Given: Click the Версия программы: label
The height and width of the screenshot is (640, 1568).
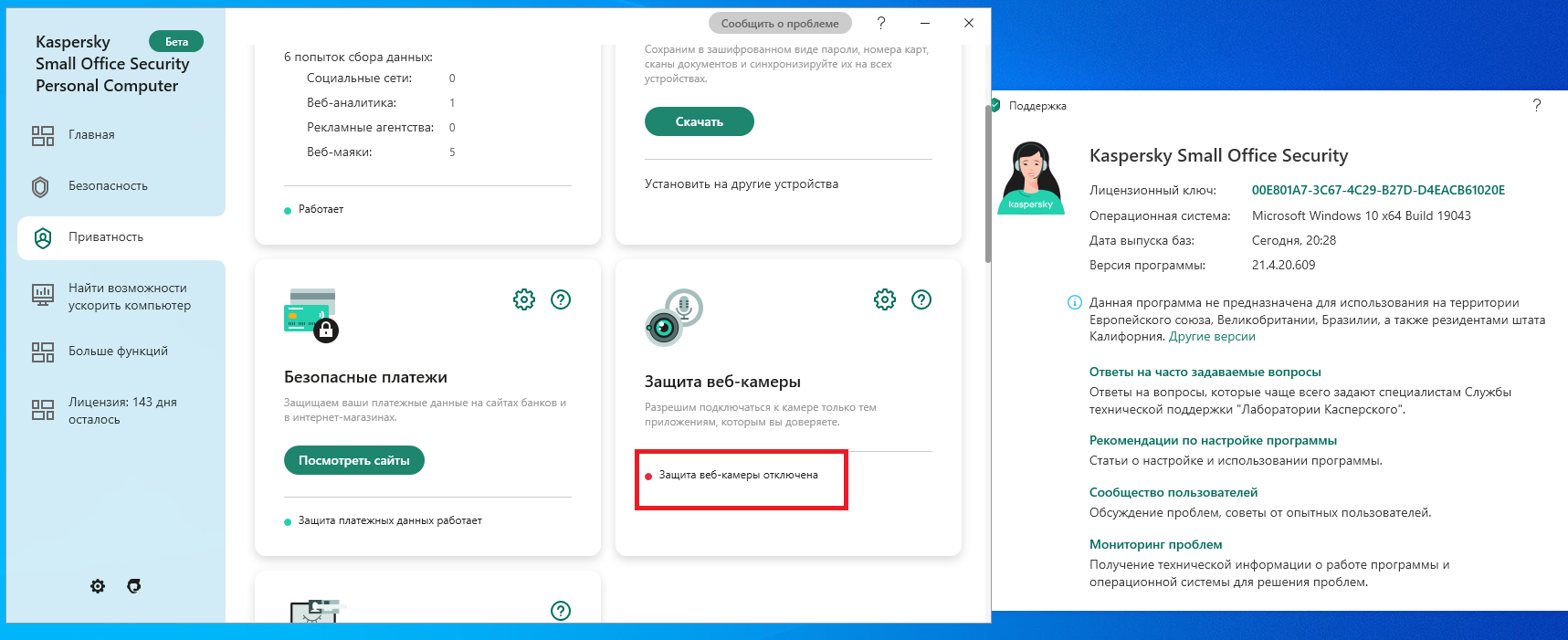Looking at the screenshot, I should coord(1147,265).
